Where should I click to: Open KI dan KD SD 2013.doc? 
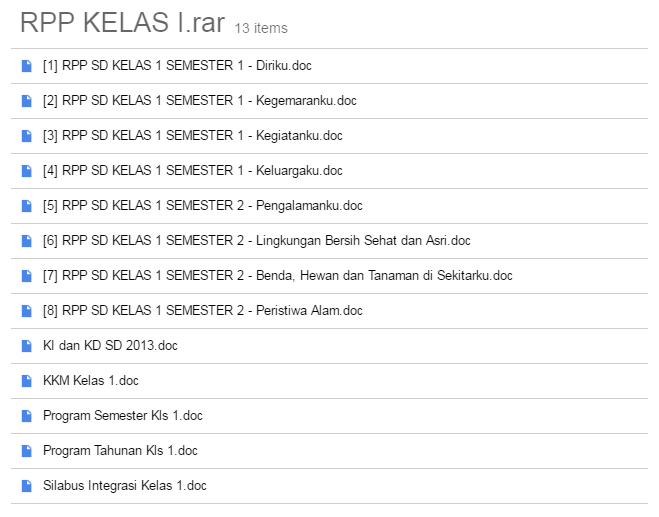[x=110, y=346]
